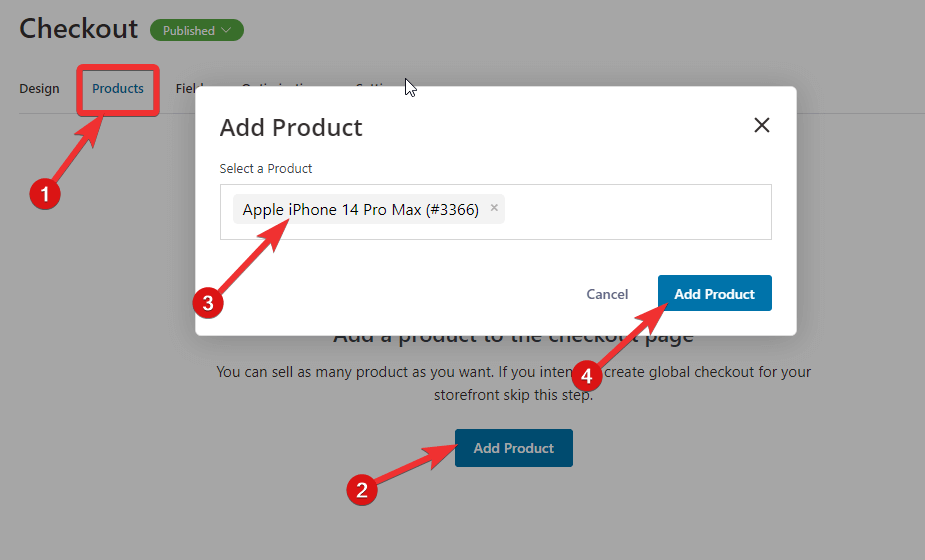
Task: Close the Add Product dialog with X
Action: (x=762, y=125)
